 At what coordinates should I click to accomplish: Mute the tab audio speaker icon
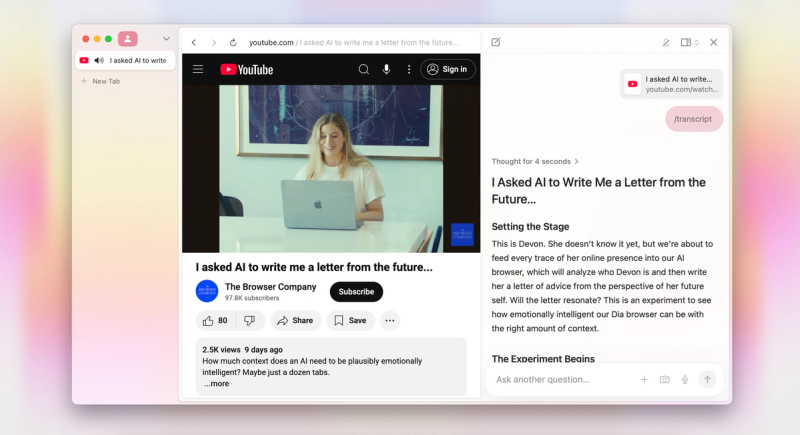tap(99, 60)
